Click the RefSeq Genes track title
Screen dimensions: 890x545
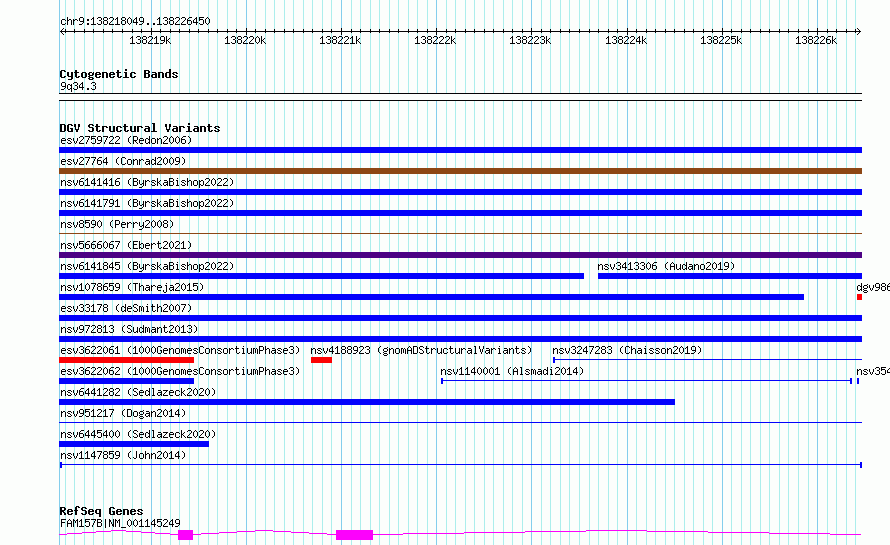[x=101, y=511]
